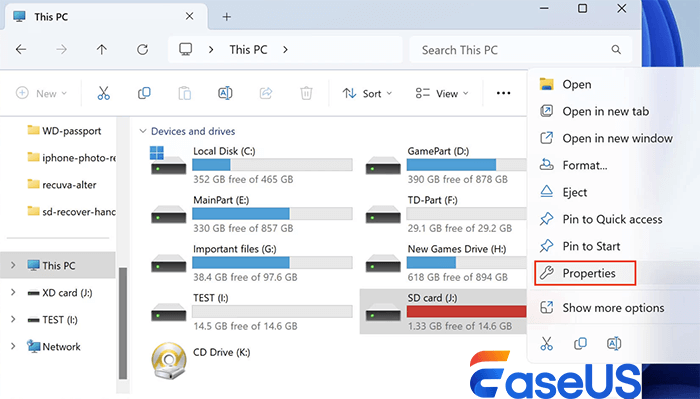Click SD card (J:) red usage bar
Image resolution: width=700 pixels, height=399 pixels.
(467, 312)
